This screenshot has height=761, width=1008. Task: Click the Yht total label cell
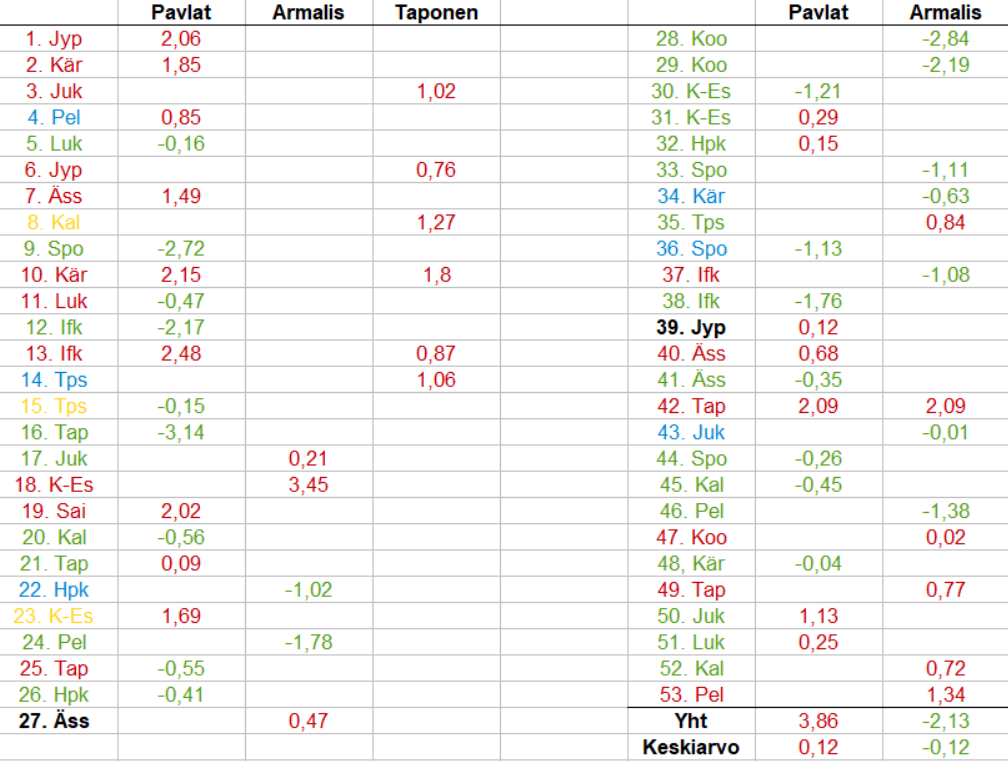coord(690,720)
